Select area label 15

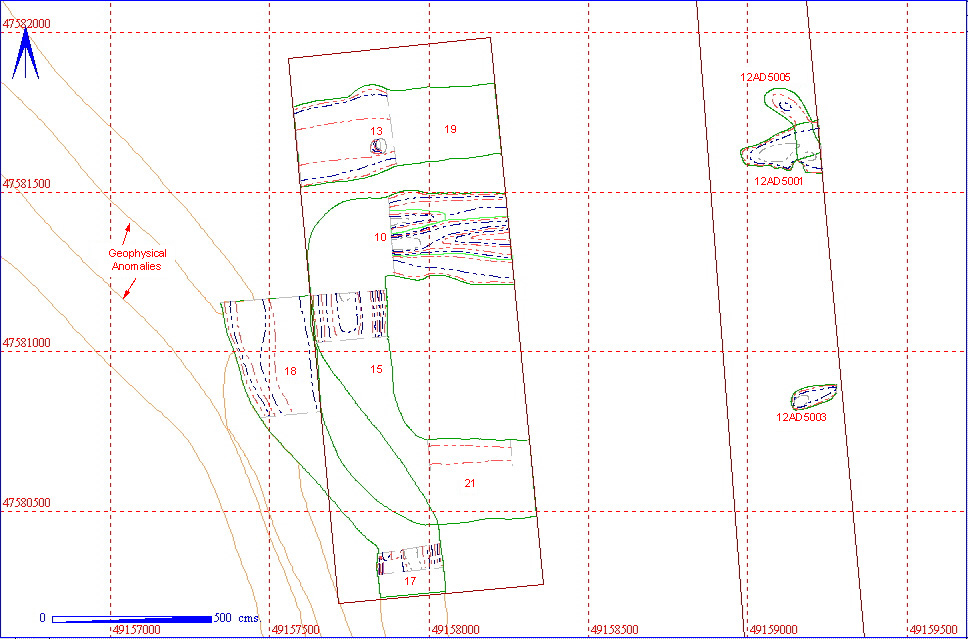(376, 369)
